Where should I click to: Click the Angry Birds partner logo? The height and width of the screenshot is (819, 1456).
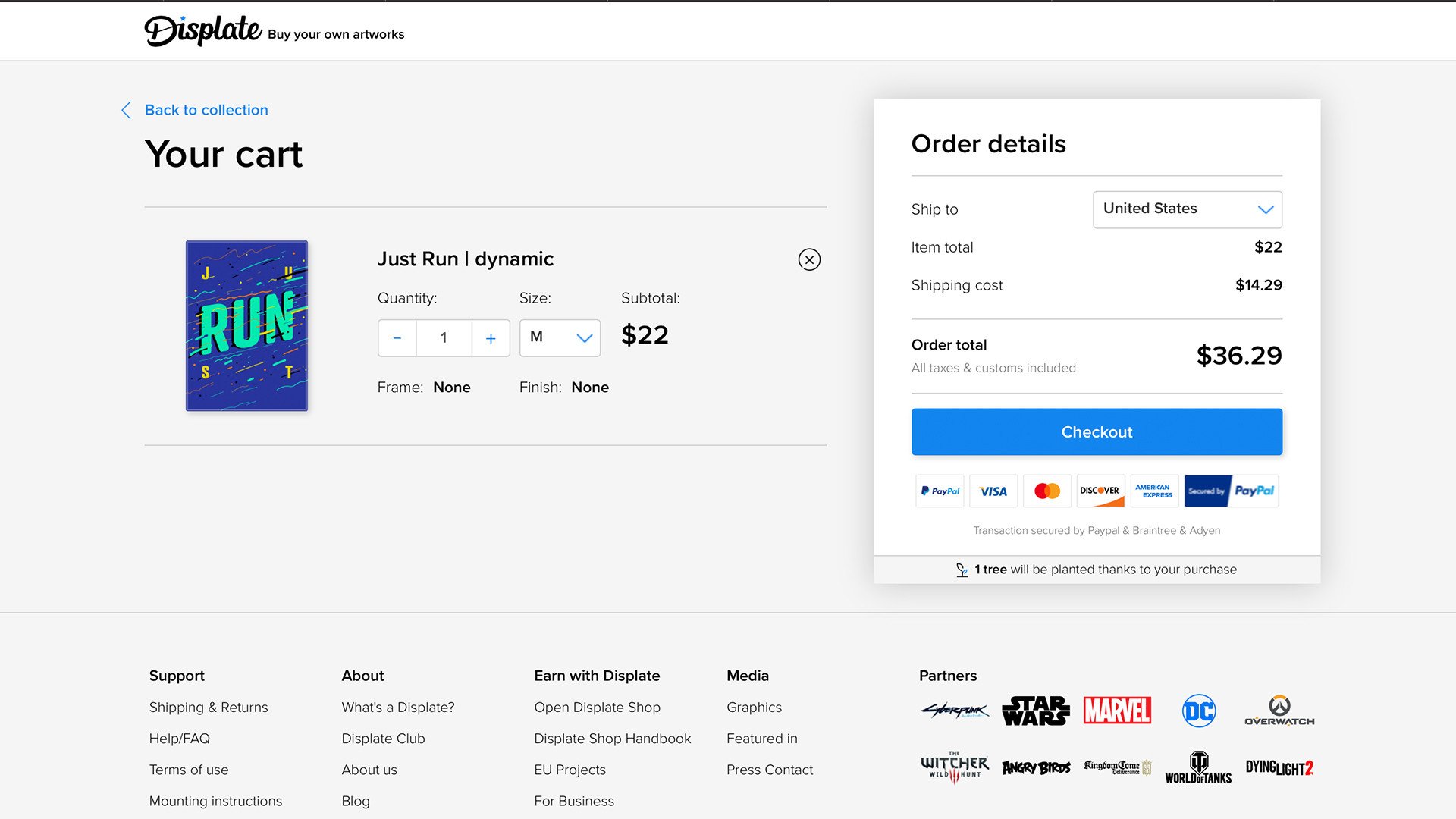click(1035, 767)
